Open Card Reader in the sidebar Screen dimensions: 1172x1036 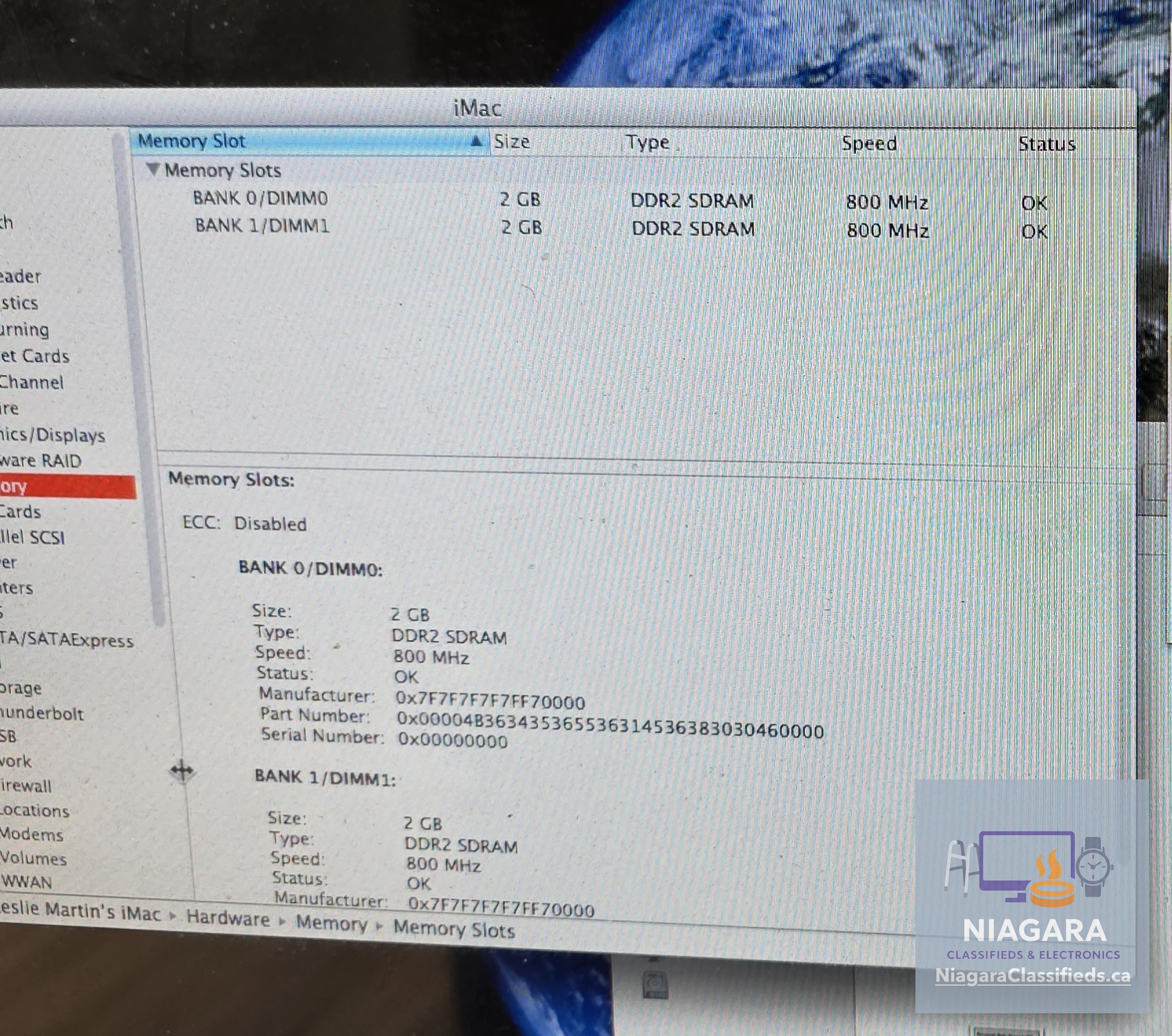pos(21,277)
